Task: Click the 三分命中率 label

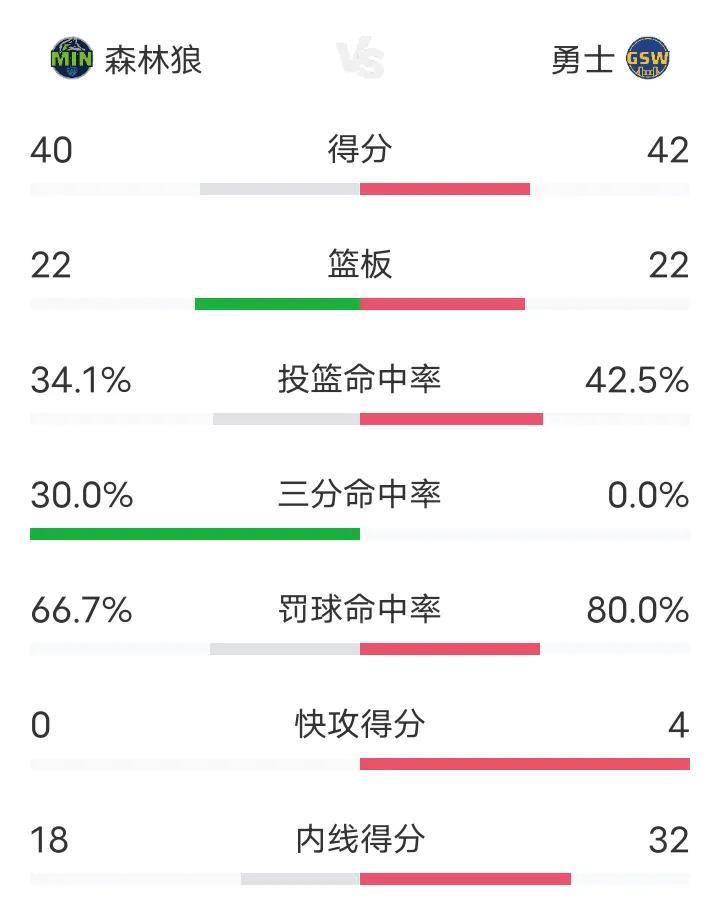Action: click(x=360, y=494)
